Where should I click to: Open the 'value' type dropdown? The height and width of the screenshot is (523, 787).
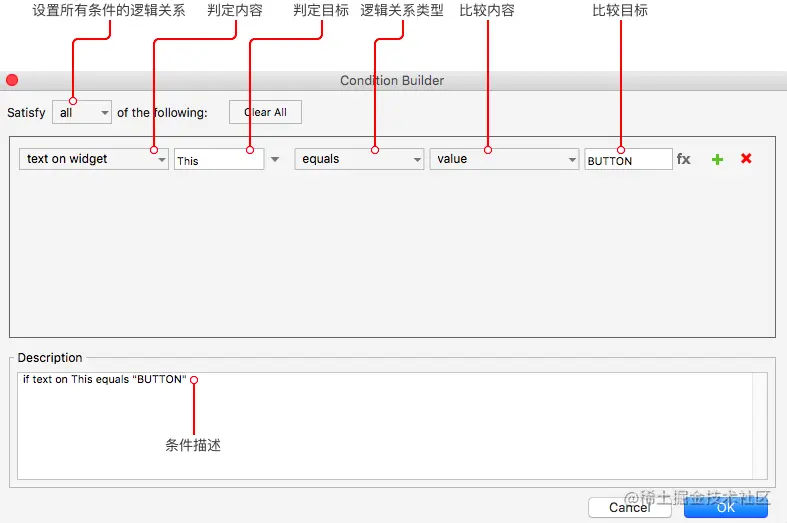(504, 159)
